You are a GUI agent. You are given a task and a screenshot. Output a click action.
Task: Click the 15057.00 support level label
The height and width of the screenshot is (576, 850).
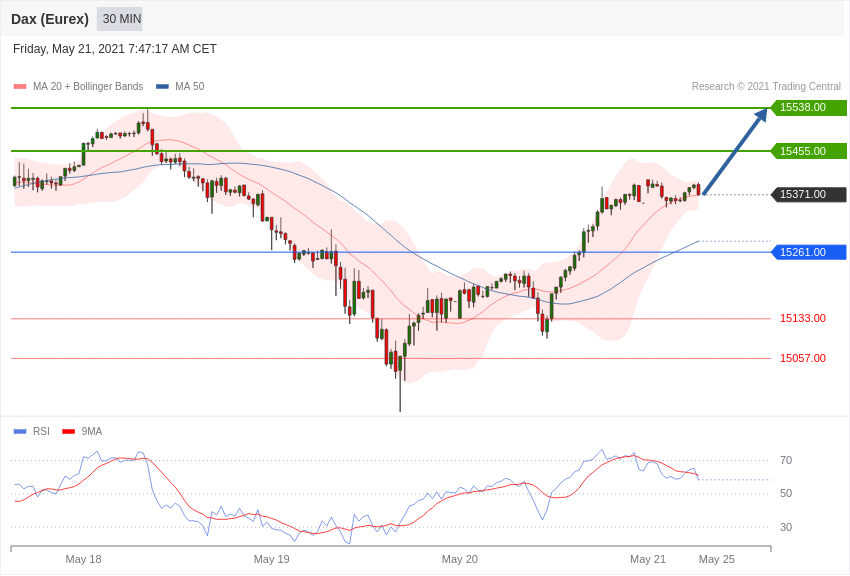point(802,358)
